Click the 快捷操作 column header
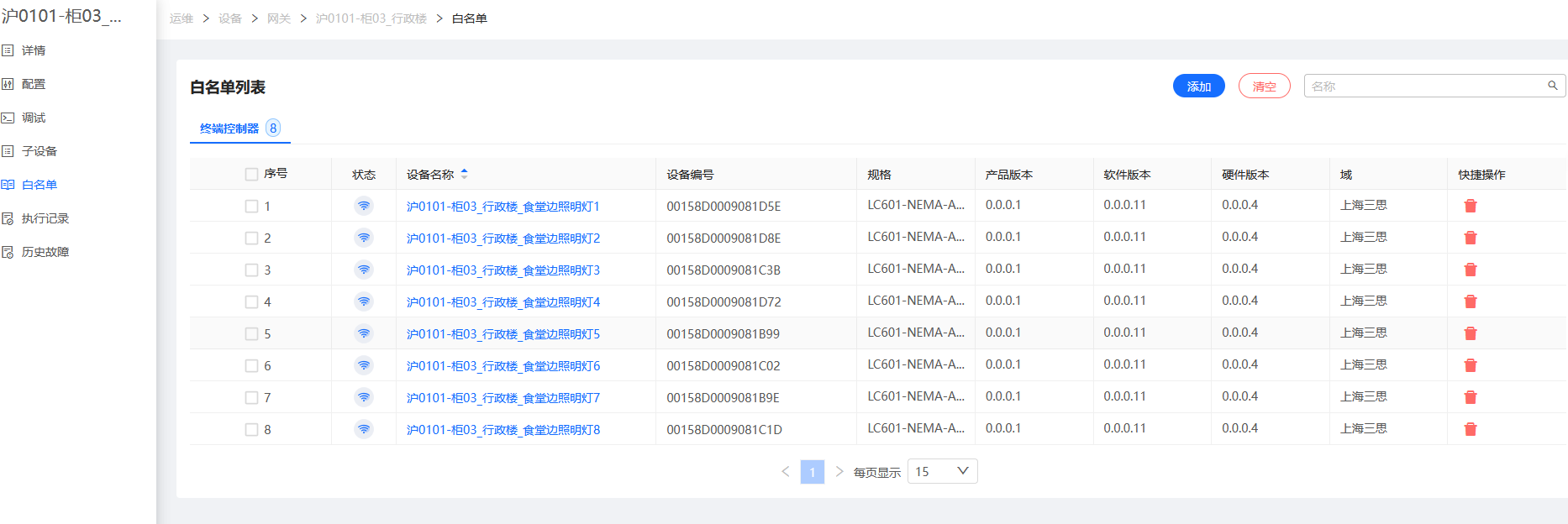 click(1481, 175)
